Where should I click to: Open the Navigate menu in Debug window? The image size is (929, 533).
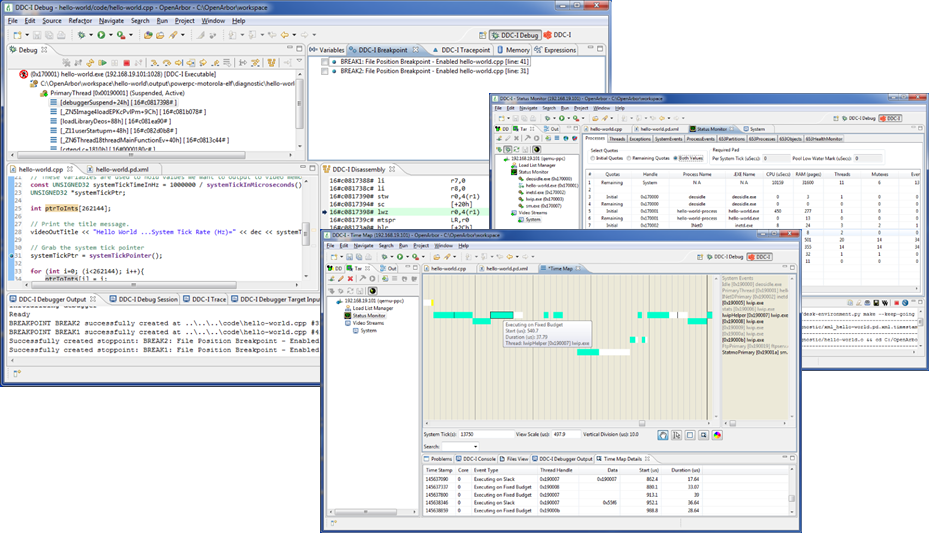coord(111,21)
